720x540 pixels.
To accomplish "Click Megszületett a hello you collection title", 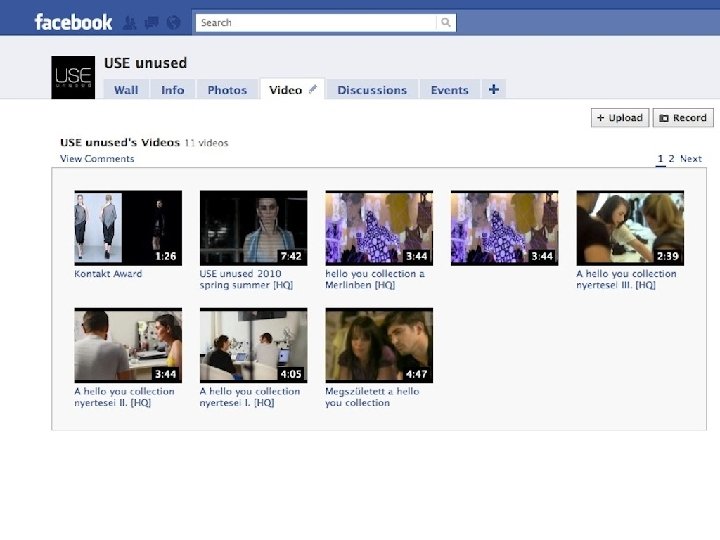I will [x=372, y=397].
